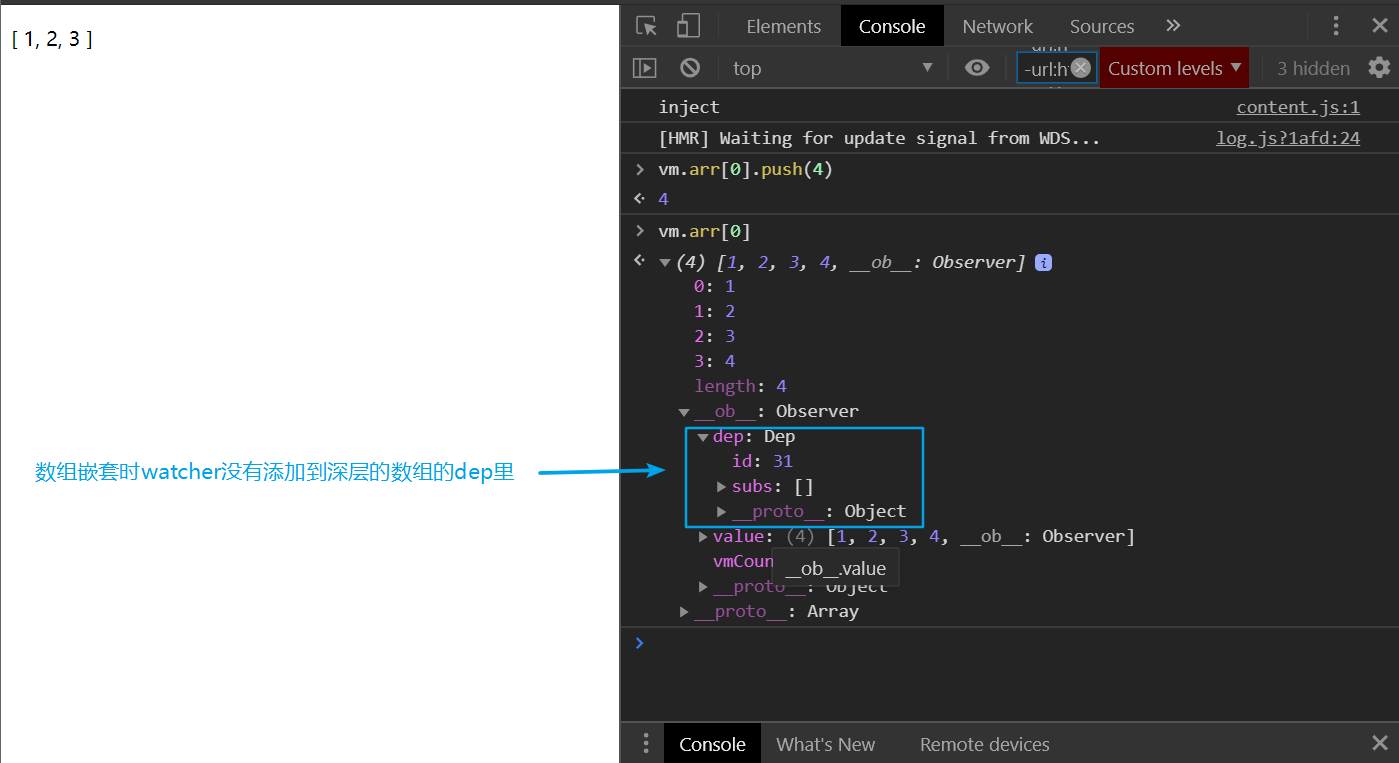Expand the __proto__: Array entry
The height and width of the screenshot is (763, 1399).
coord(684,612)
